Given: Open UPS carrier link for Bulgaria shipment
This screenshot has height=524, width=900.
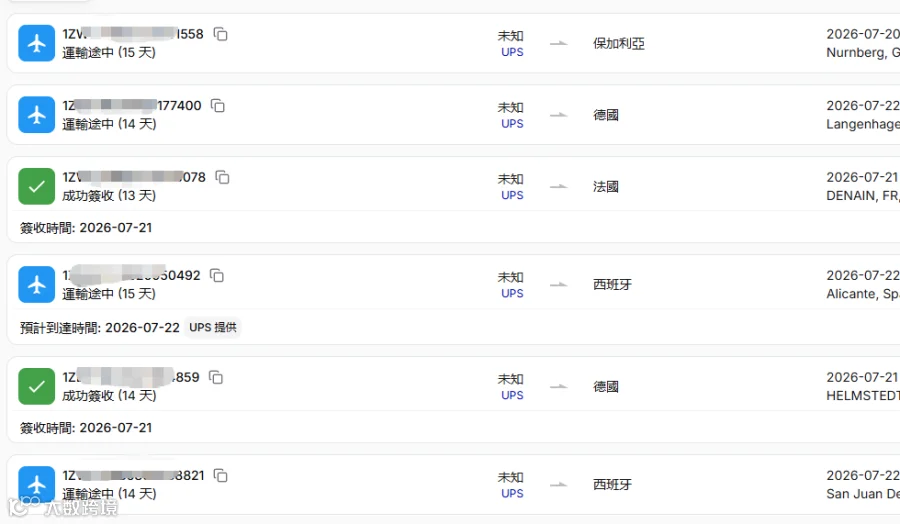Looking at the screenshot, I should point(512,52).
